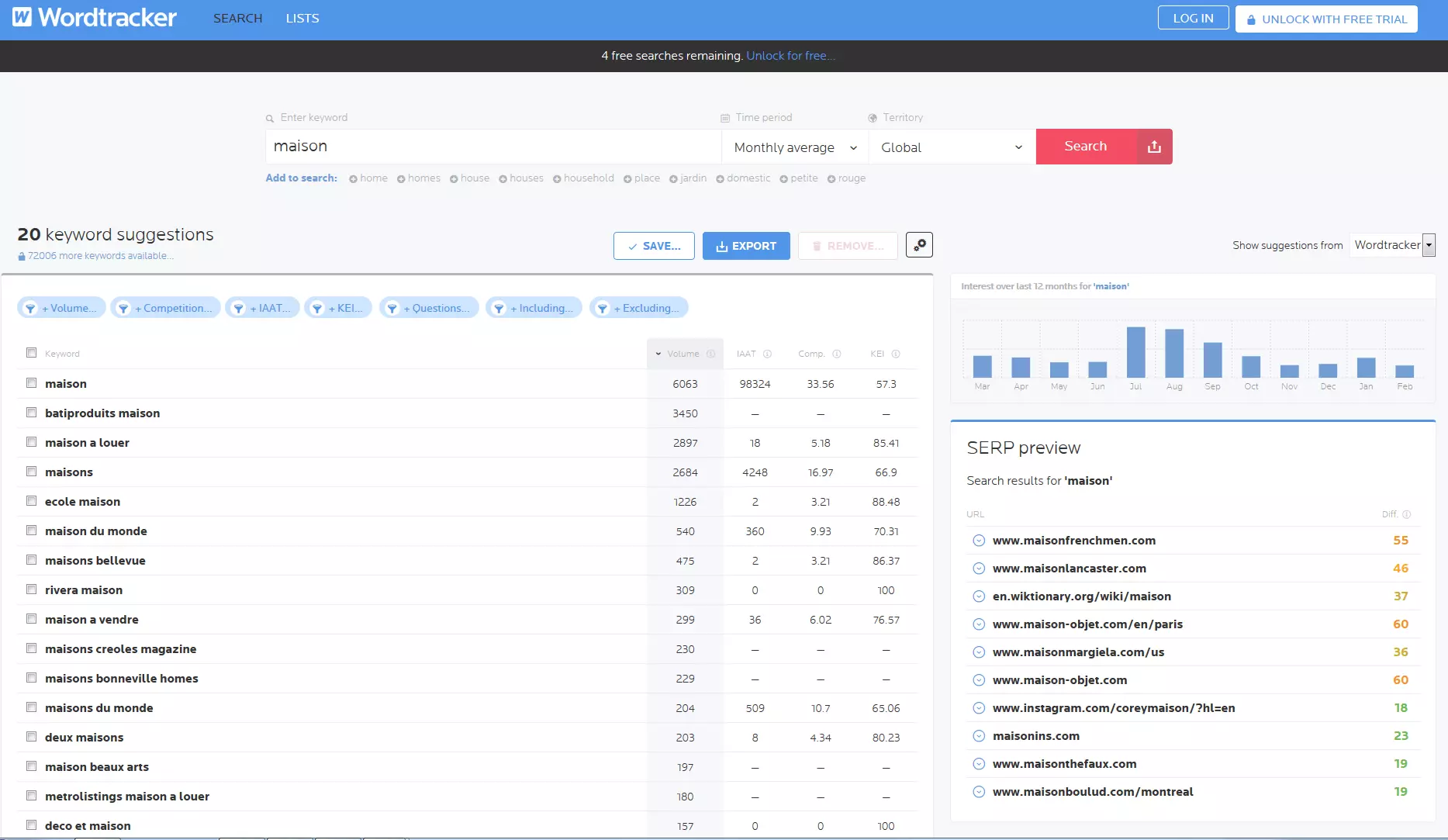This screenshot has height=840, width=1448.
Task: Add 'domestic' plus icon to search
Action: pyautogui.click(x=720, y=179)
